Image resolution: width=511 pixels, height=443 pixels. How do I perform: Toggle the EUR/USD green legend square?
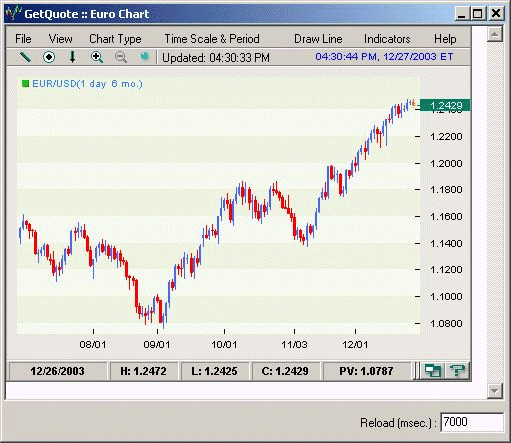pyautogui.click(x=25, y=83)
